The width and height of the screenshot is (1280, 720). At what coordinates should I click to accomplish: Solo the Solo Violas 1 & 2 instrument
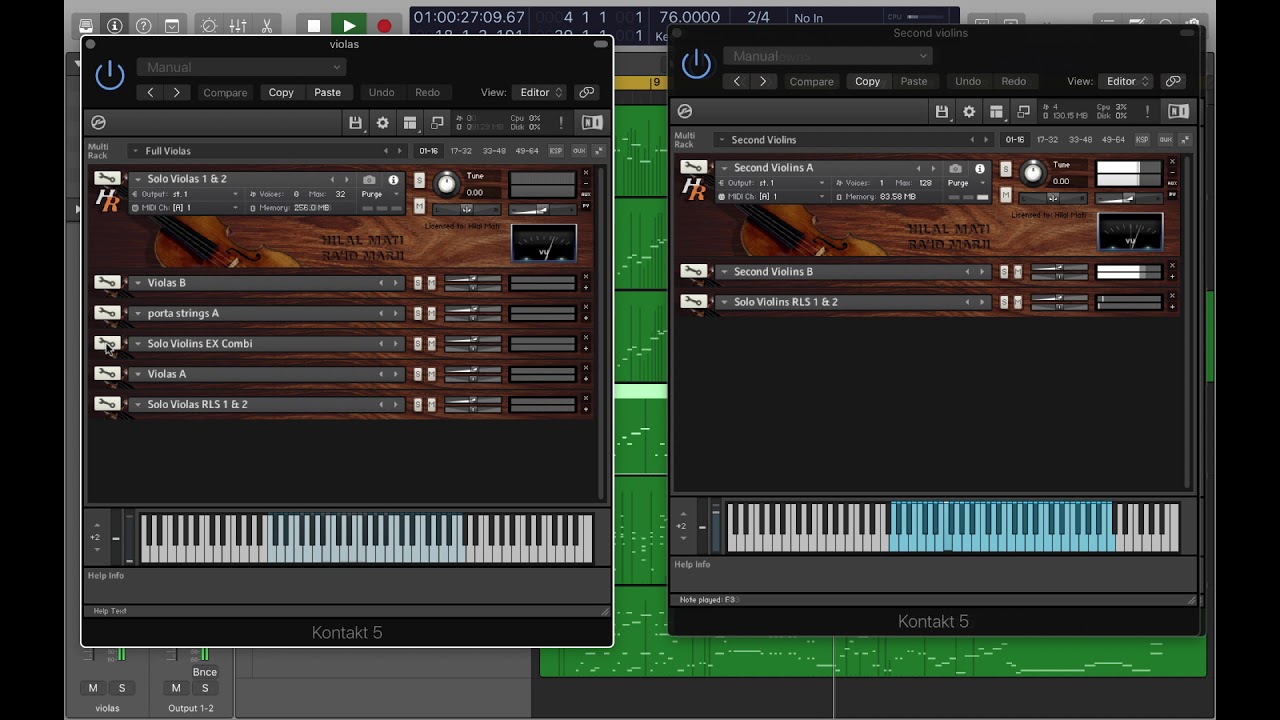(x=419, y=180)
